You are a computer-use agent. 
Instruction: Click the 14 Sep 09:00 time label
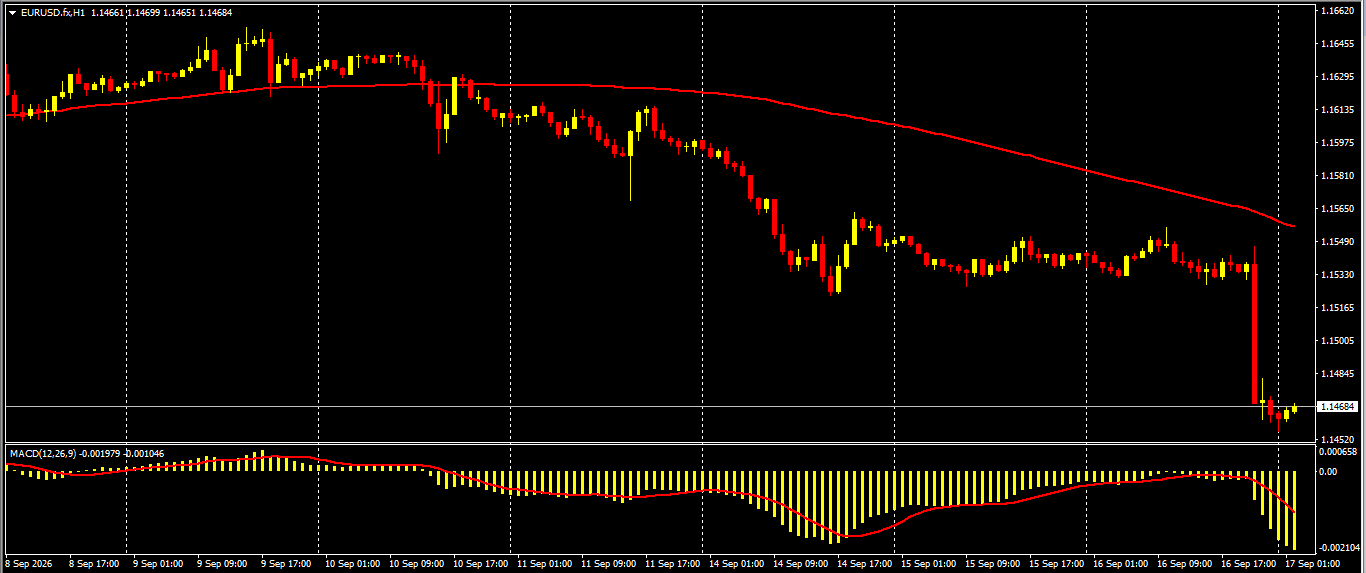point(800,564)
